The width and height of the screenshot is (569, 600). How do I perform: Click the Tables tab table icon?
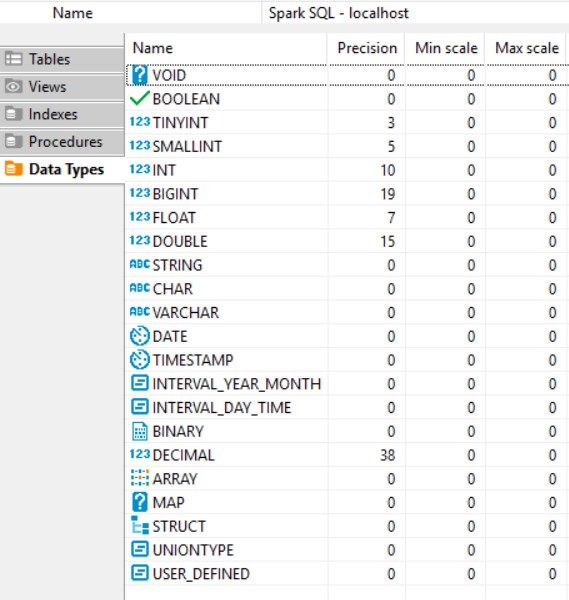tap(14, 59)
